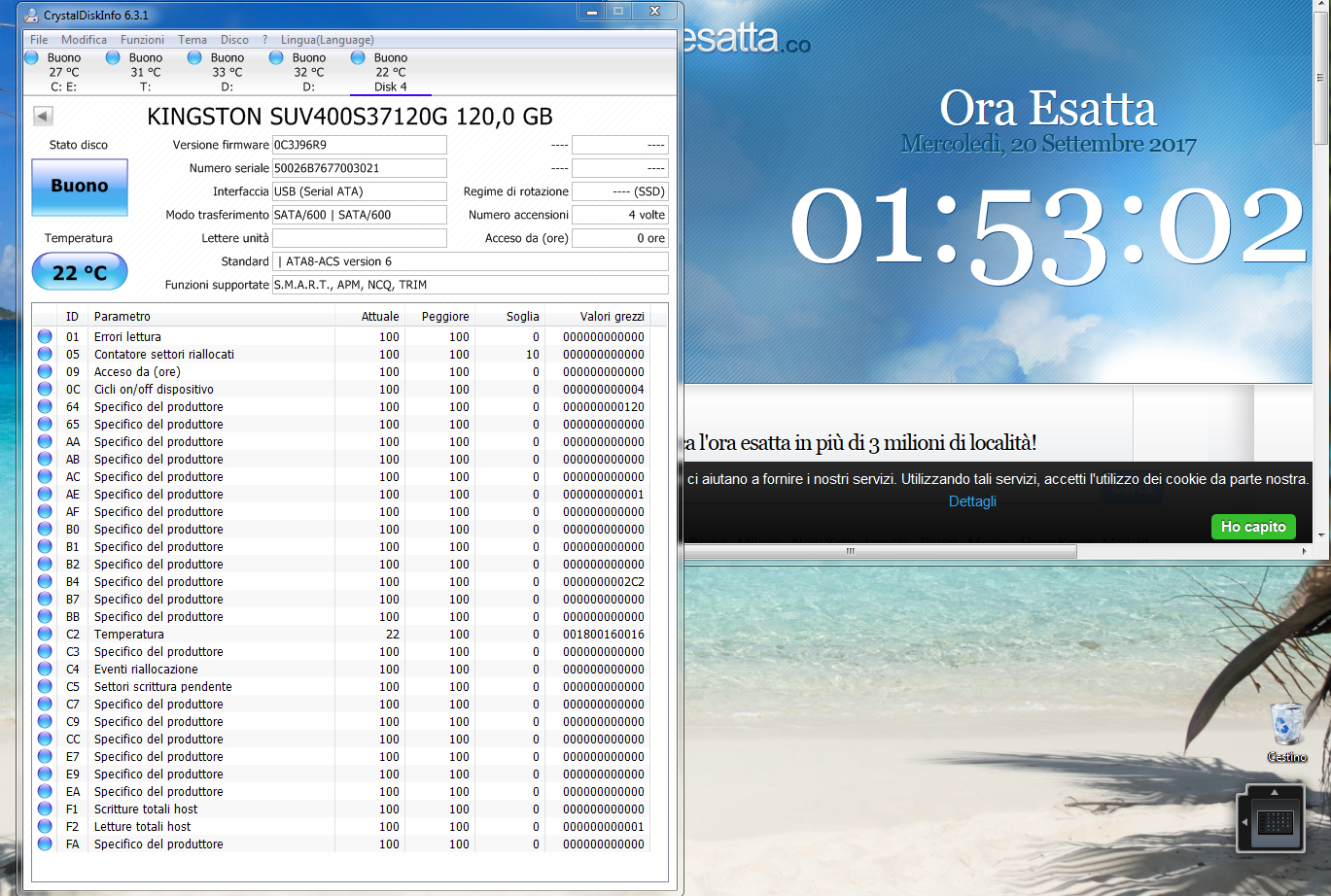Select the C: E: disk status icon
The width and height of the screenshot is (1331, 896).
(x=31, y=58)
